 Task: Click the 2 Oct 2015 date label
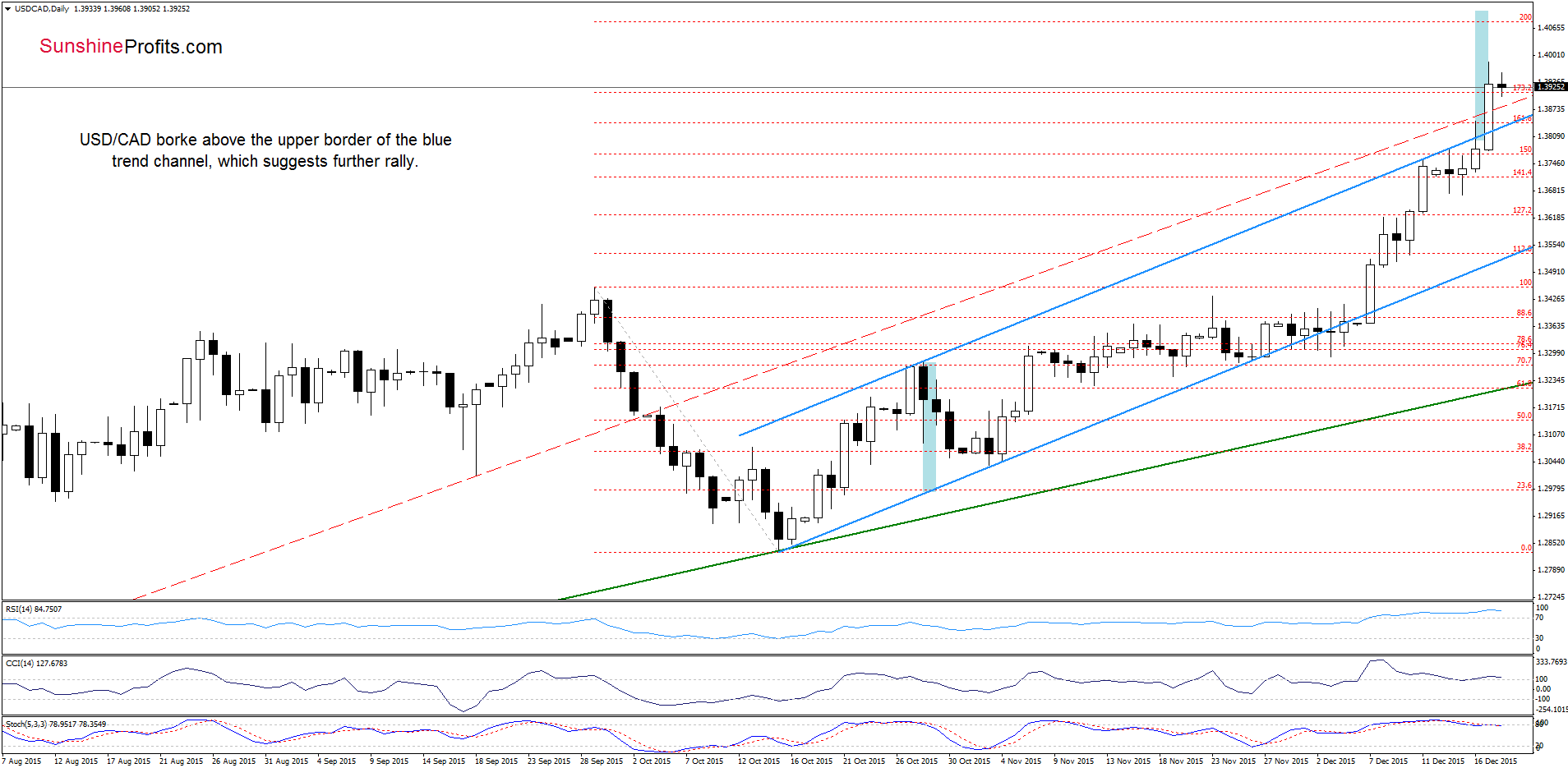pos(652,761)
